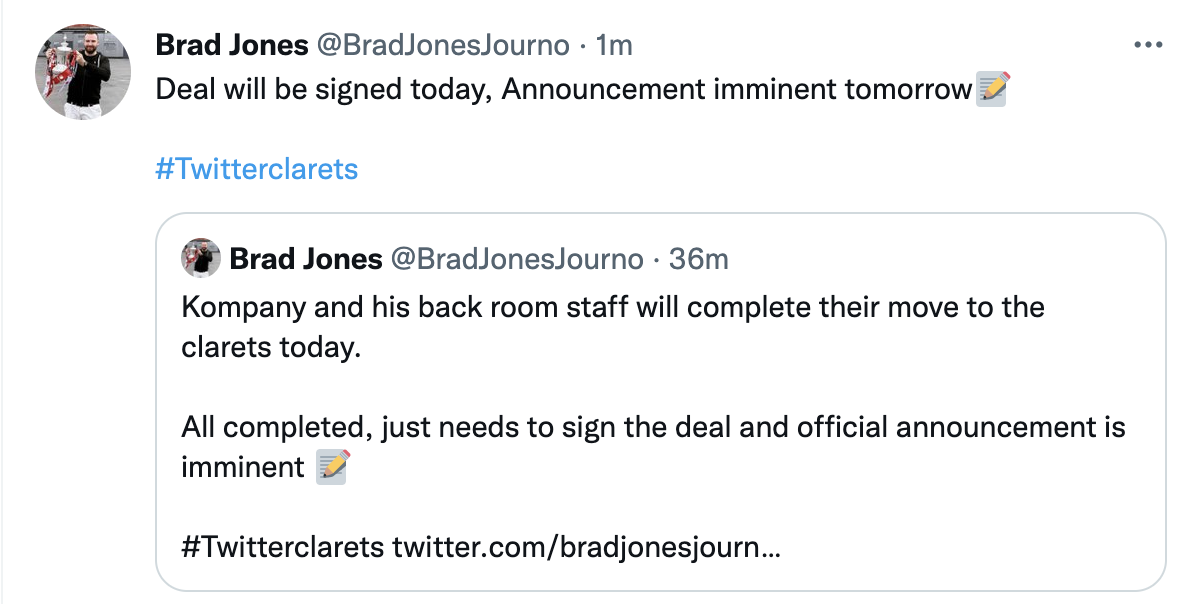Screen dimensions: 1198x604
Task: Click Brad Jones's large profile avatar
Action: click(84, 73)
